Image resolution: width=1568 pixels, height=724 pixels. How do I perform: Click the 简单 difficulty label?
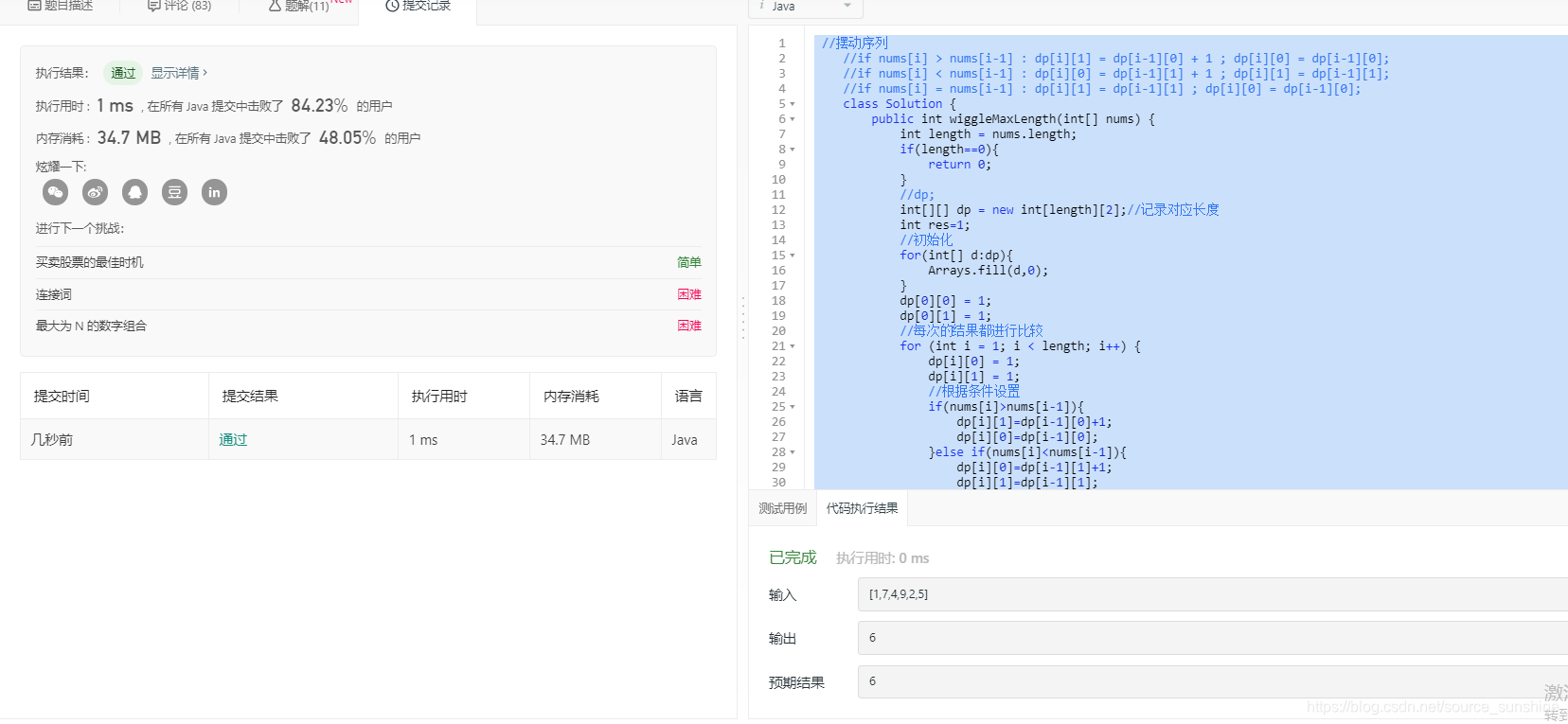click(x=689, y=262)
